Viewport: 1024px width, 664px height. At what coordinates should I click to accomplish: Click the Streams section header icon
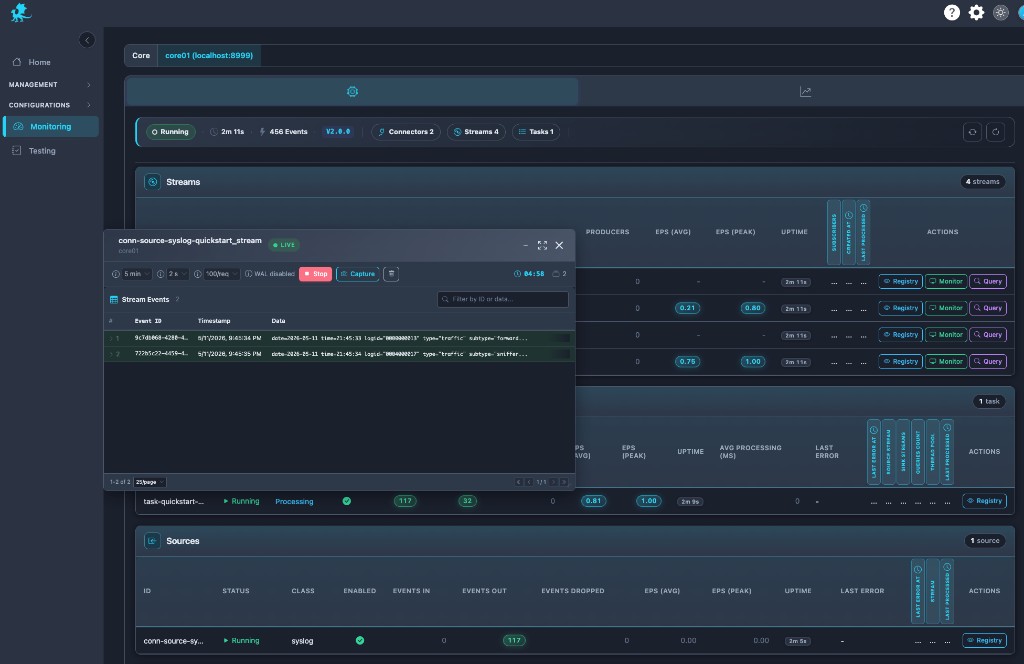[152, 182]
